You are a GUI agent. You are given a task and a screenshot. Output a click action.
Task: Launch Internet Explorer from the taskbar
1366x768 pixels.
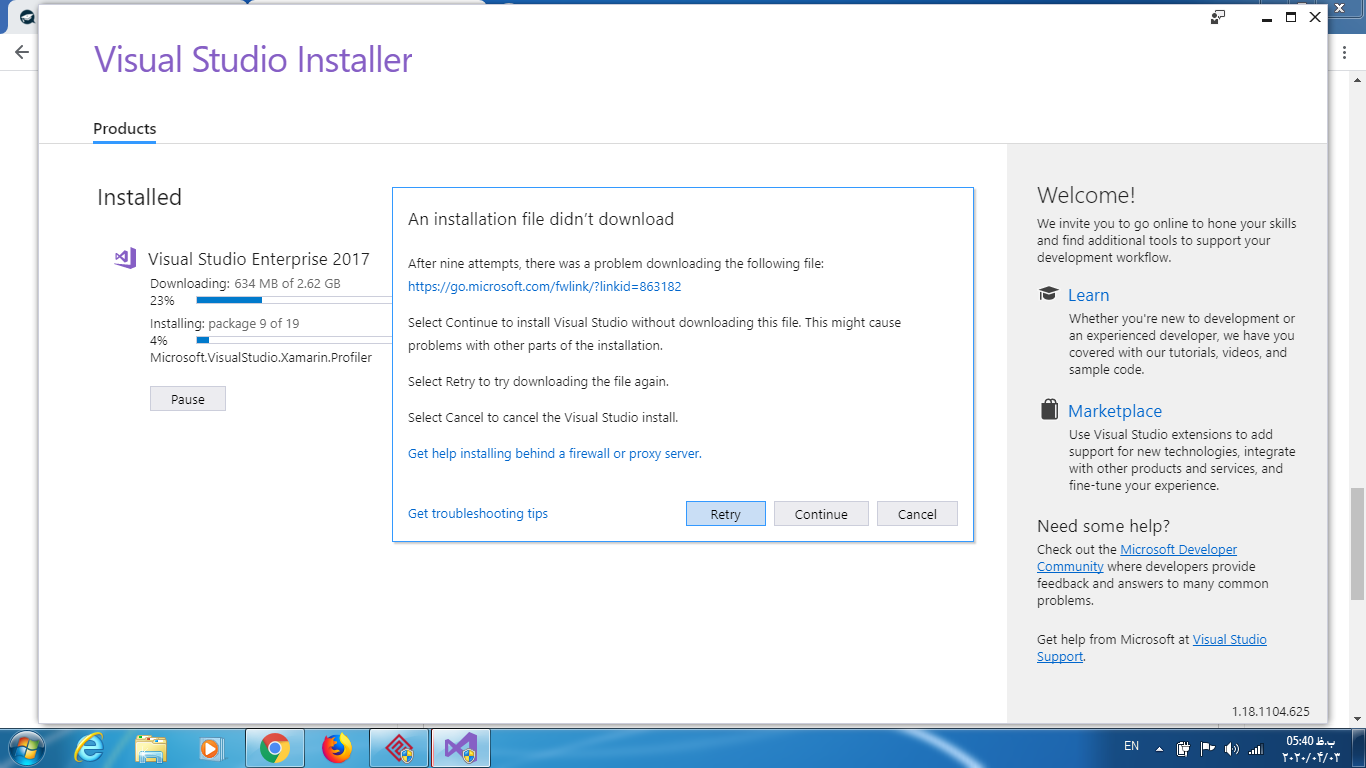[89, 748]
